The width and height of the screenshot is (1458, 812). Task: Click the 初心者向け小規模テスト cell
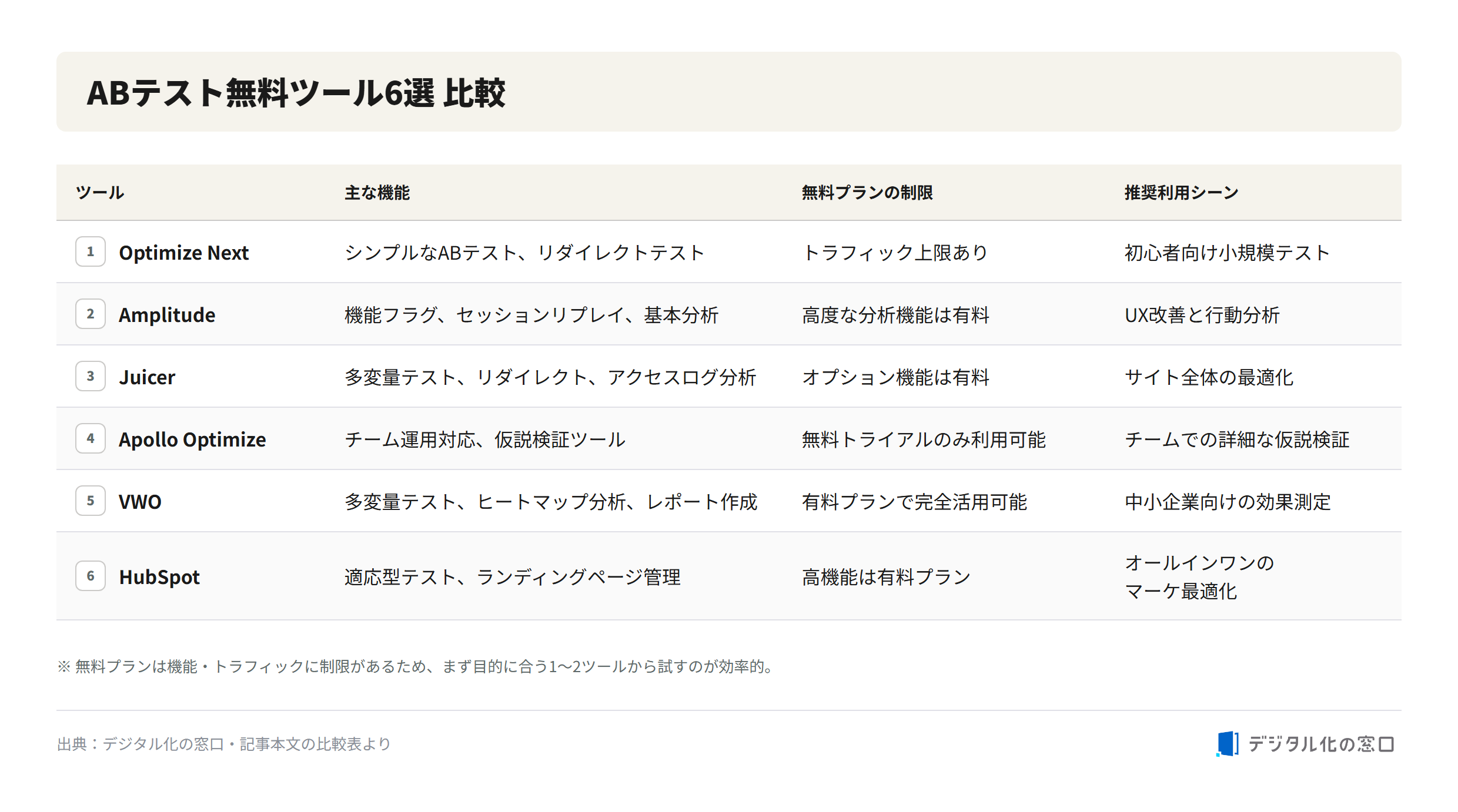click(x=1228, y=253)
